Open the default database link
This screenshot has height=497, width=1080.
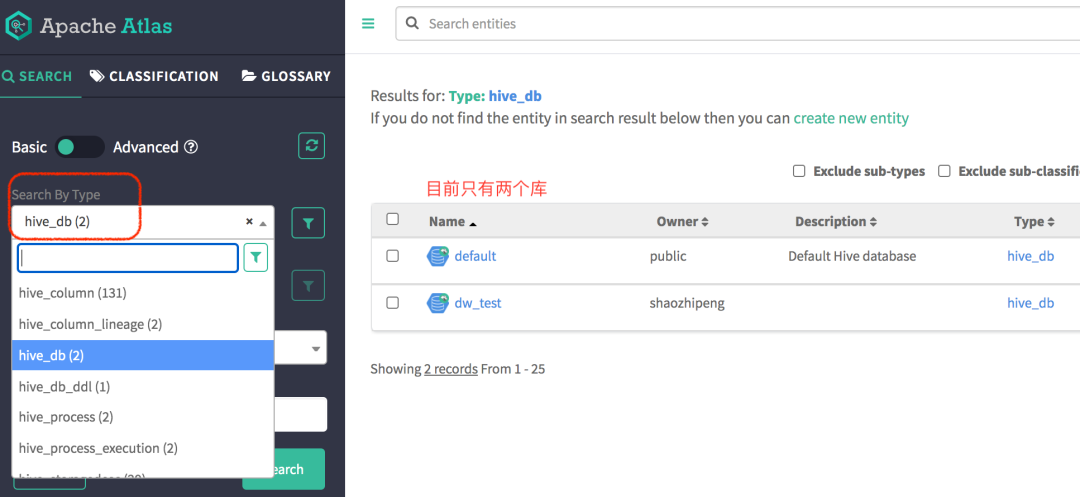[x=475, y=256]
